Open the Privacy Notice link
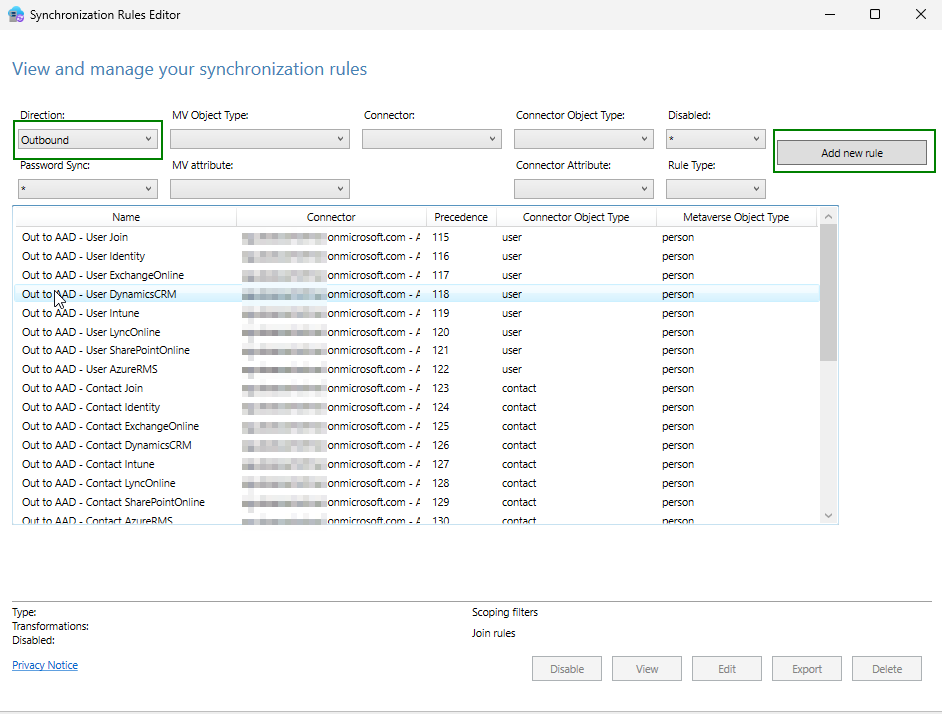This screenshot has width=942, height=714. (45, 665)
